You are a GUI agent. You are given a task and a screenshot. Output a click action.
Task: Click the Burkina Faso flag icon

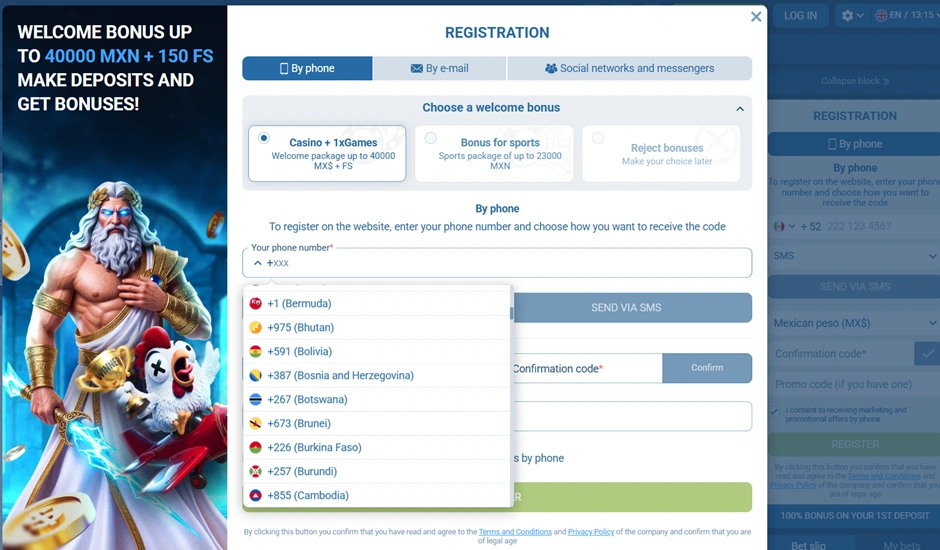[255, 447]
